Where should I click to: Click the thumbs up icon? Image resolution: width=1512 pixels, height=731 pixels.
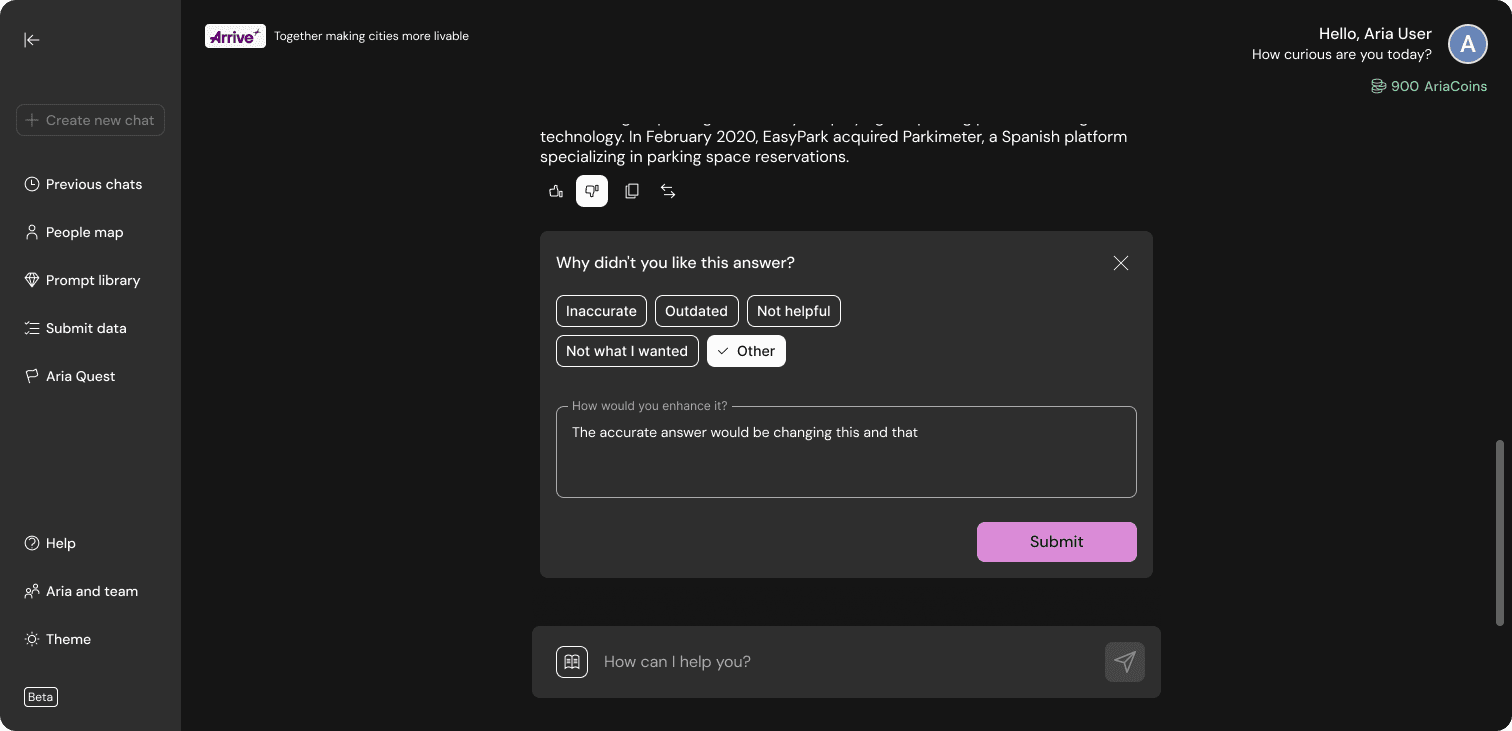tap(556, 191)
